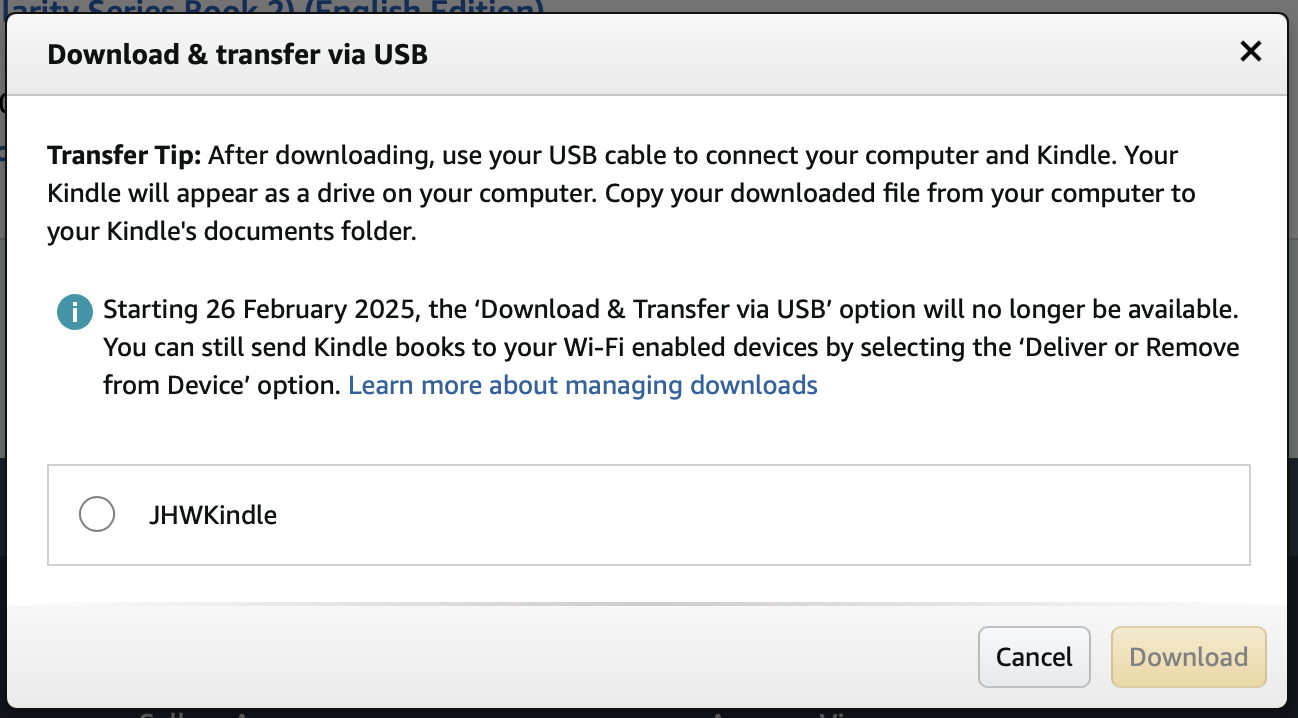The image size is (1298, 718).
Task: Click the JHWKindle device name label
Action: click(x=212, y=515)
